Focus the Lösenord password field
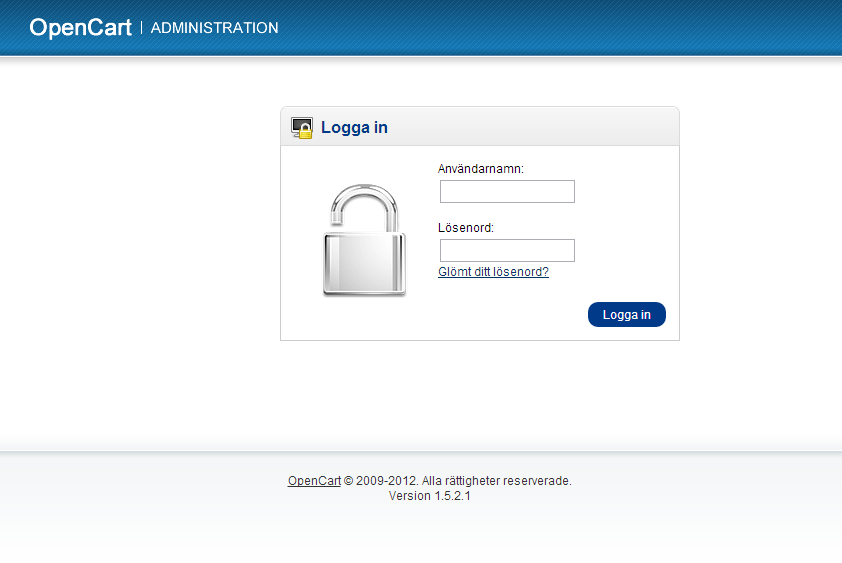The image size is (842, 563). point(507,250)
